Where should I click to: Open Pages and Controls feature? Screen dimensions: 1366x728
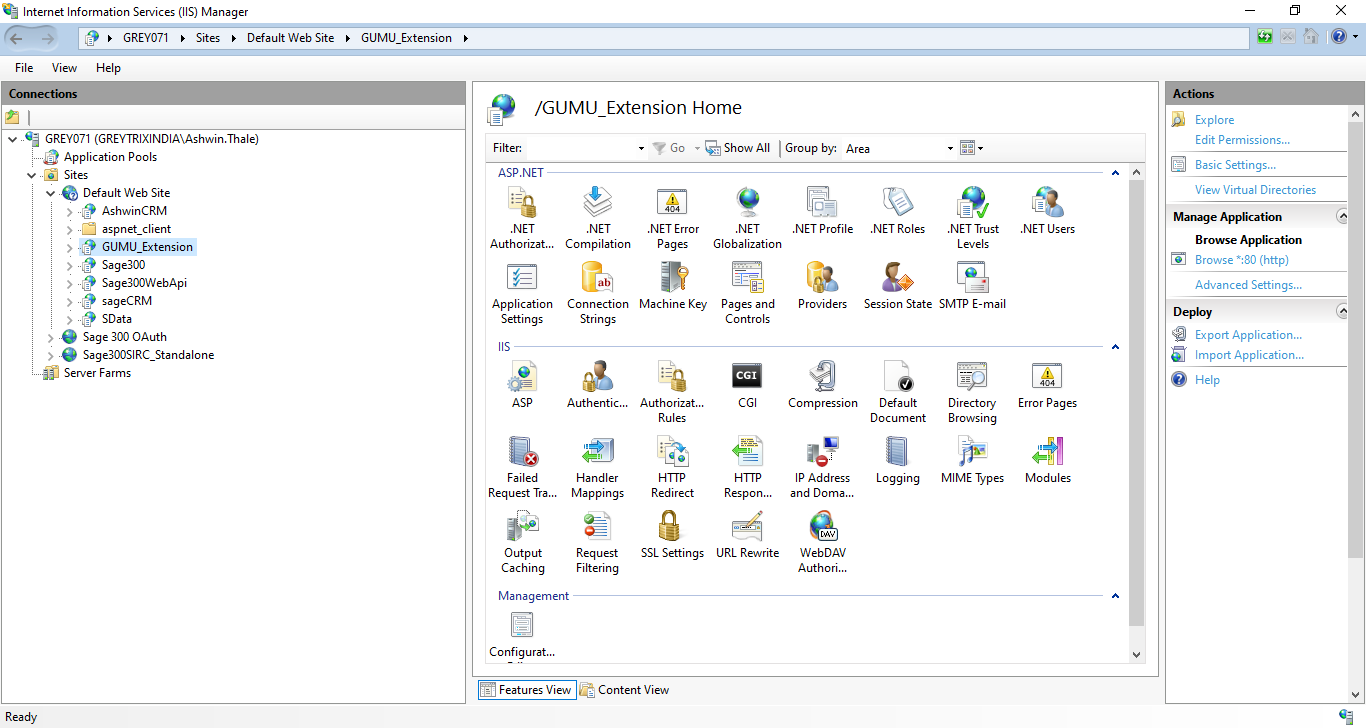[747, 293]
